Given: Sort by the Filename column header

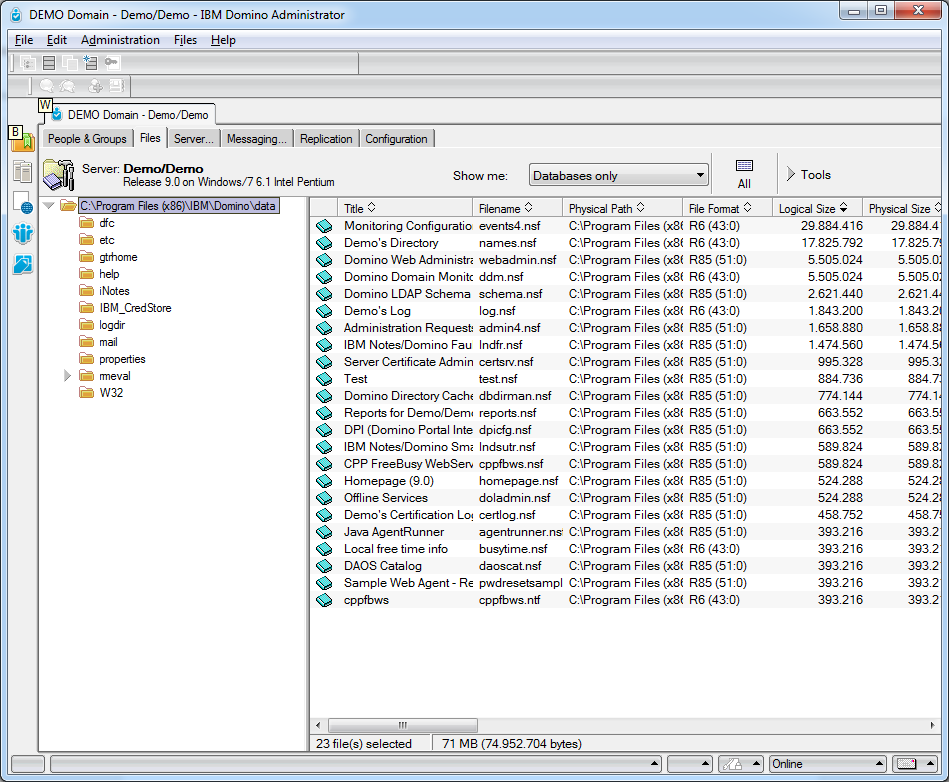Looking at the screenshot, I should point(506,209).
